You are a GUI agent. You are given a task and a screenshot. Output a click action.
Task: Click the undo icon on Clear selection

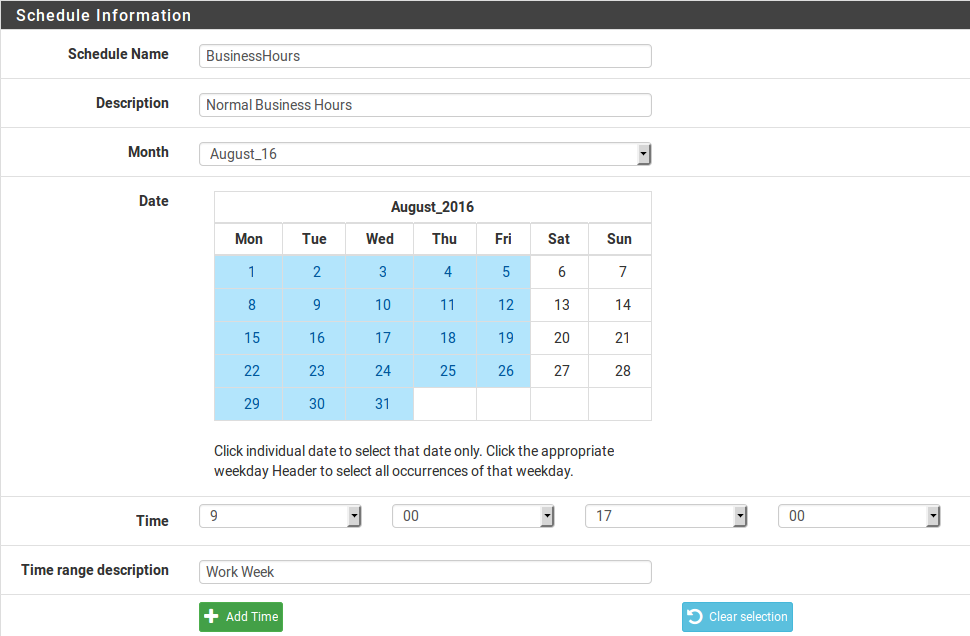click(695, 617)
